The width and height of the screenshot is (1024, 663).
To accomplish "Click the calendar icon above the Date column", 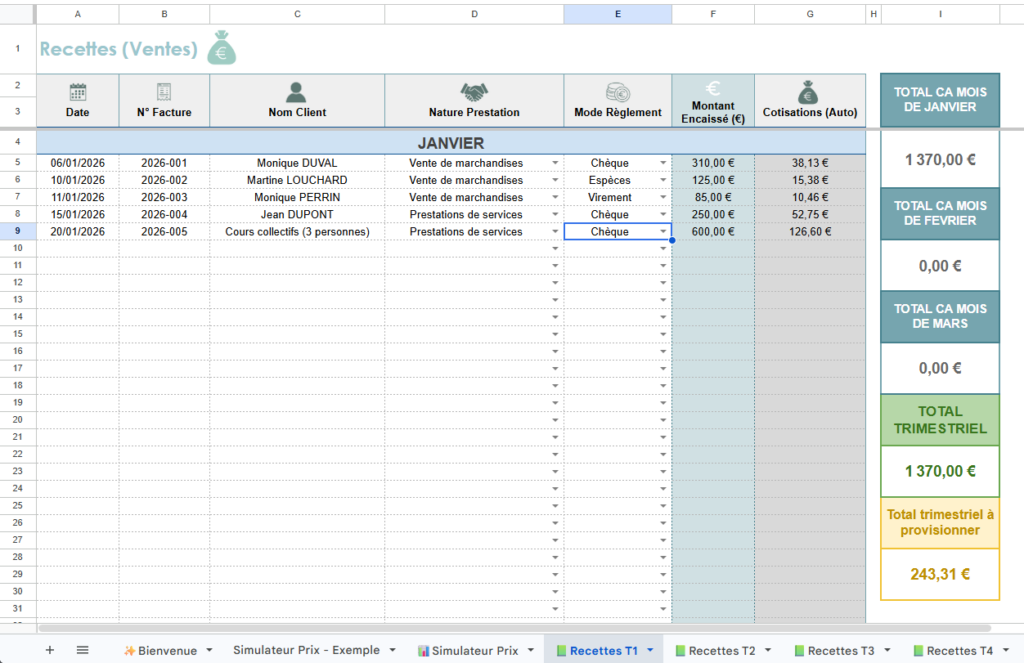I will [77, 90].
